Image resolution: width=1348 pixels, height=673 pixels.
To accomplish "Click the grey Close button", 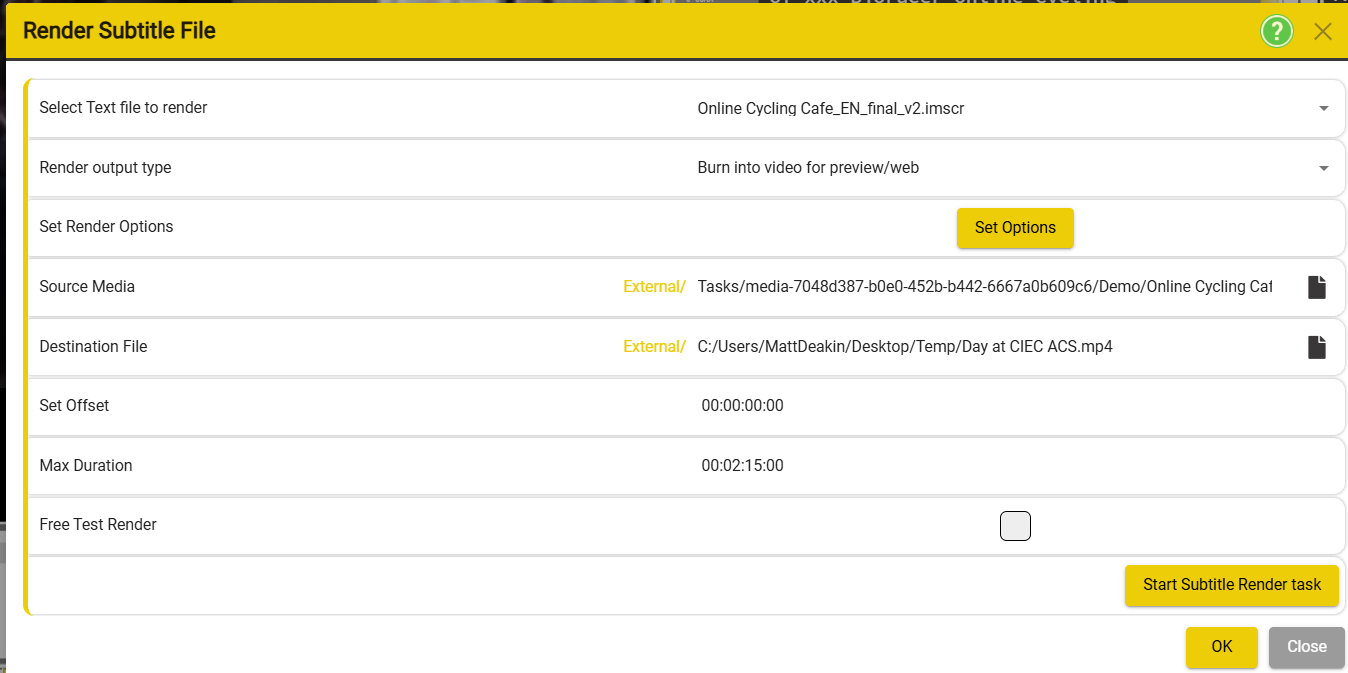I will pos(1306,647).
